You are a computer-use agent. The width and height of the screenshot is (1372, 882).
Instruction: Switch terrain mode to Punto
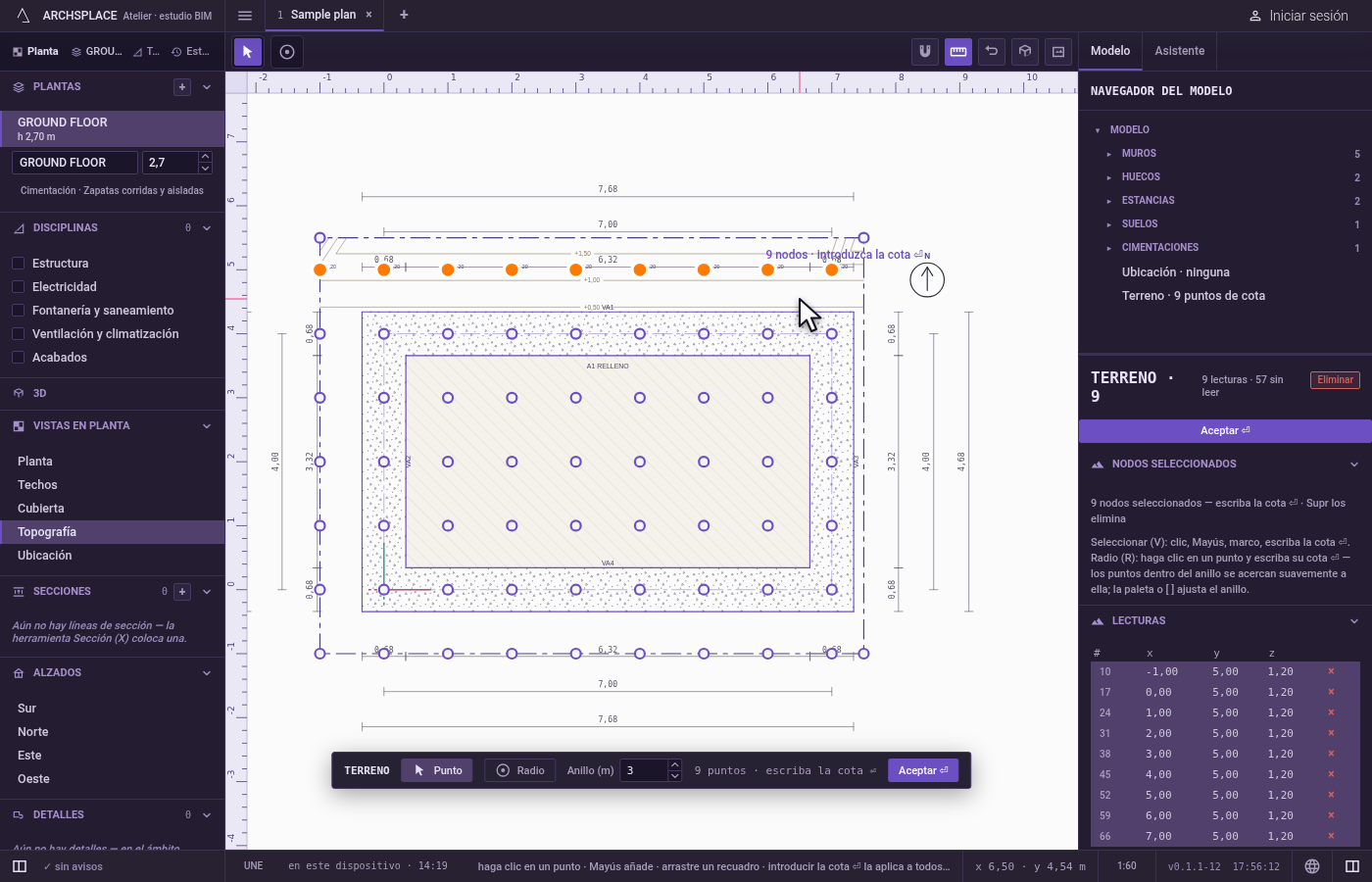pos(437,770)
